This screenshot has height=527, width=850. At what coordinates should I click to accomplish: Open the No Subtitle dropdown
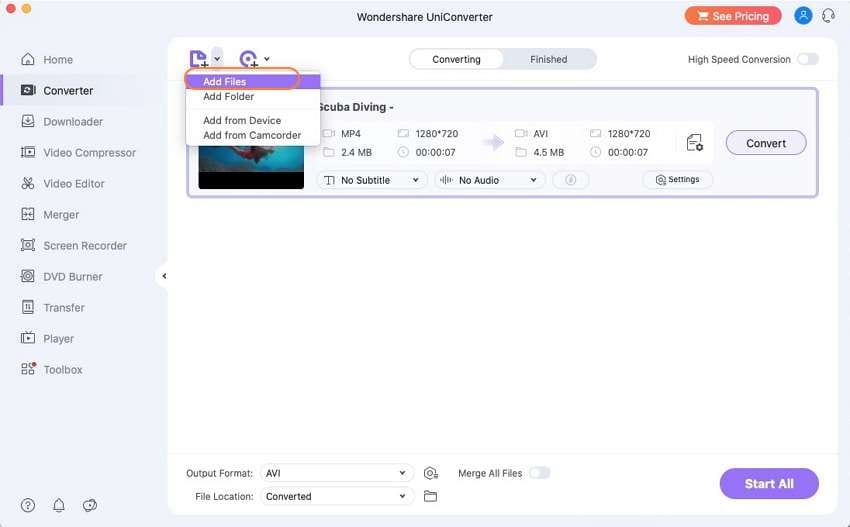pyautogui.click(x=372, y=180)
